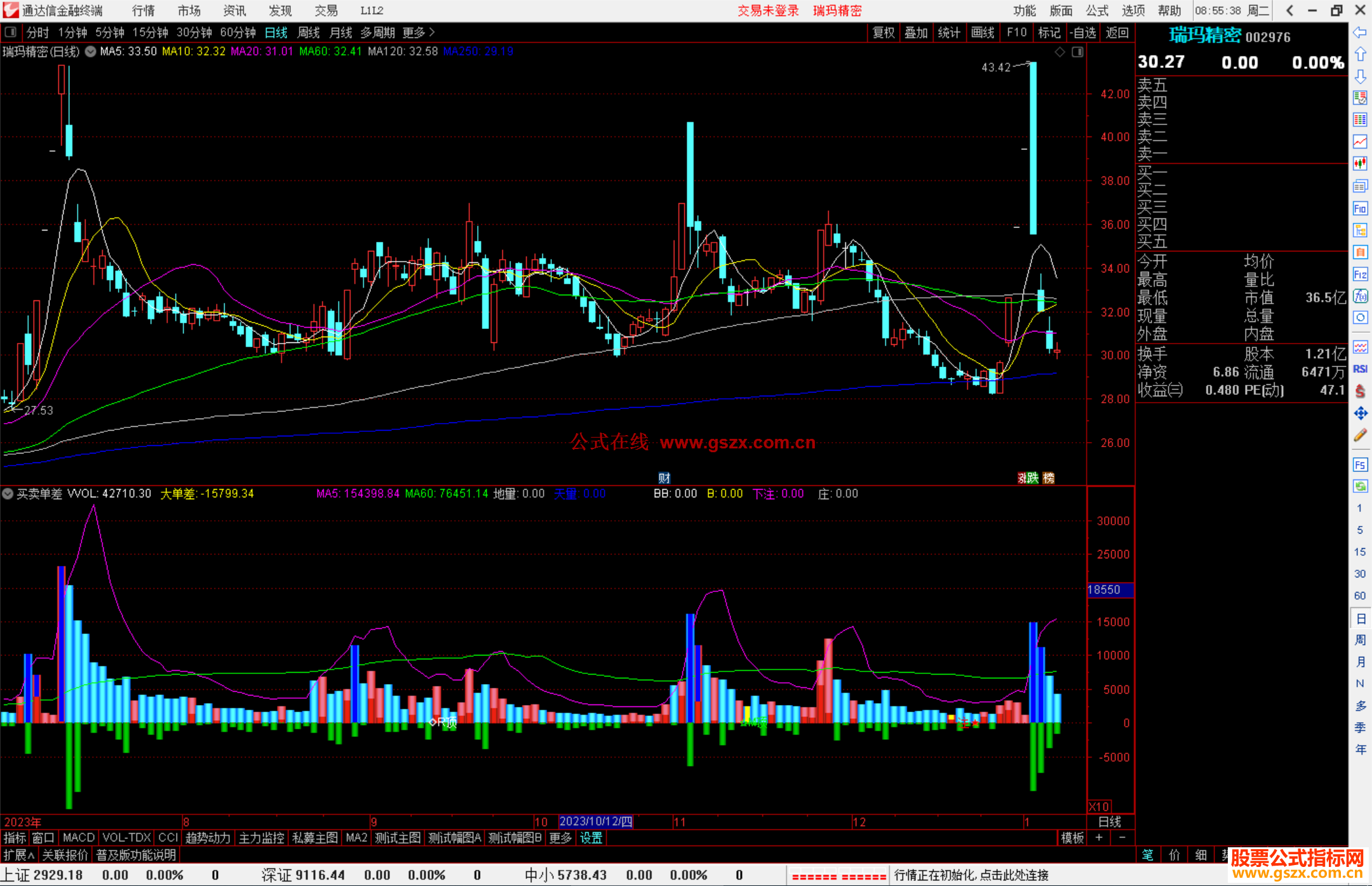Click the 复权 button
The image size is (1372, 886).
883,32
